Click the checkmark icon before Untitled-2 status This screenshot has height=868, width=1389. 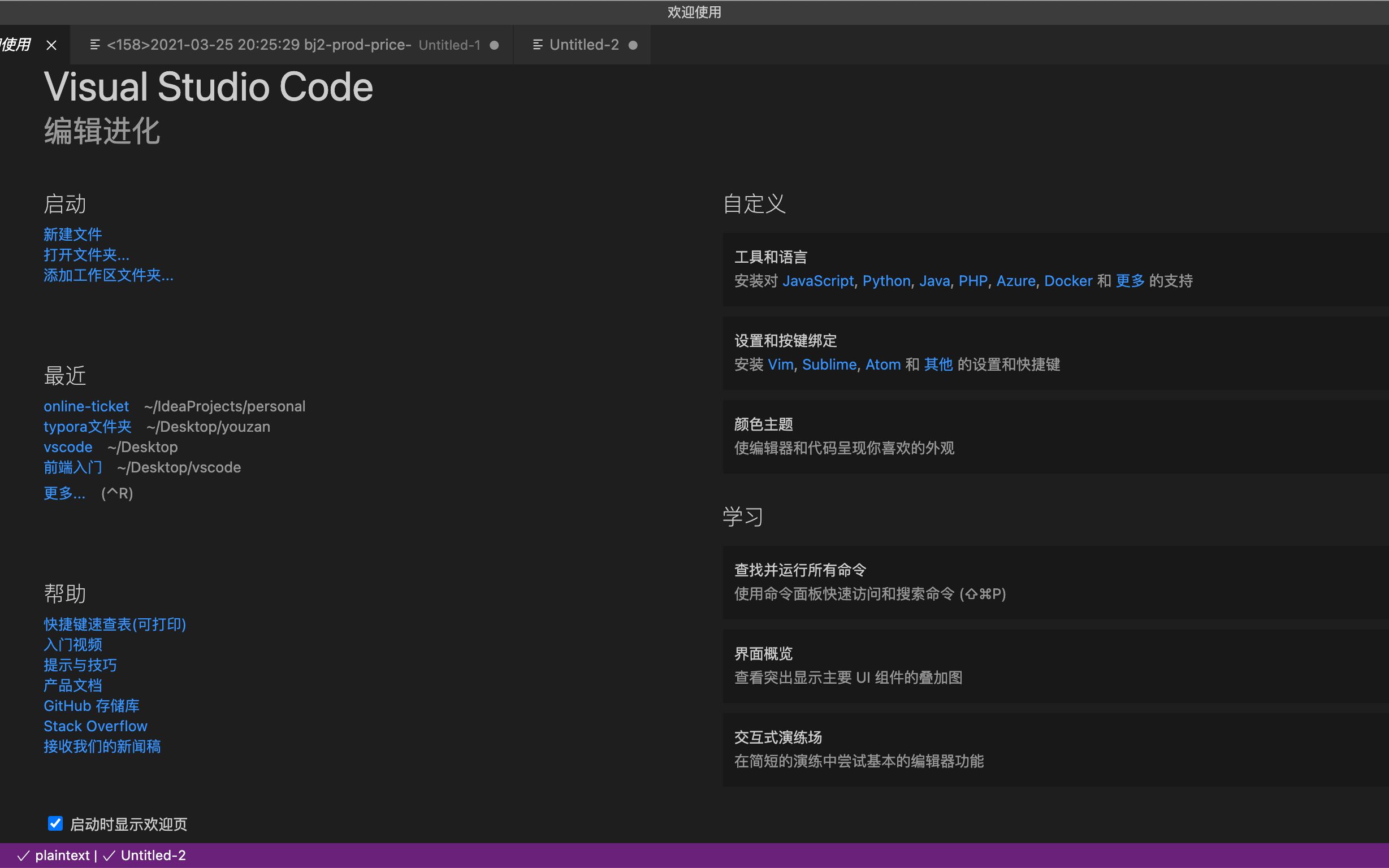[x=109, y=856]
